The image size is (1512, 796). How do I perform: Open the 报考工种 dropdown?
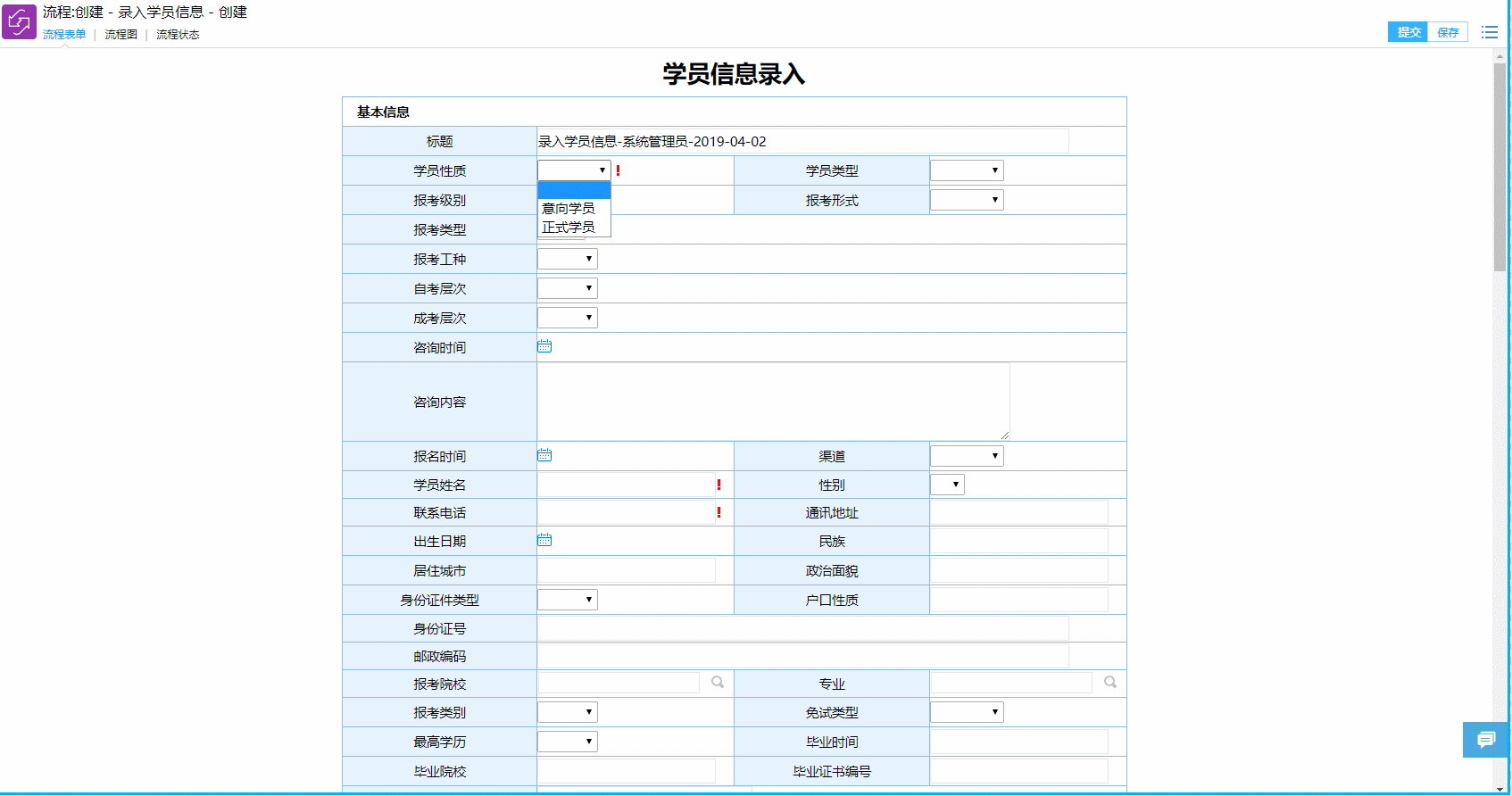568,259
